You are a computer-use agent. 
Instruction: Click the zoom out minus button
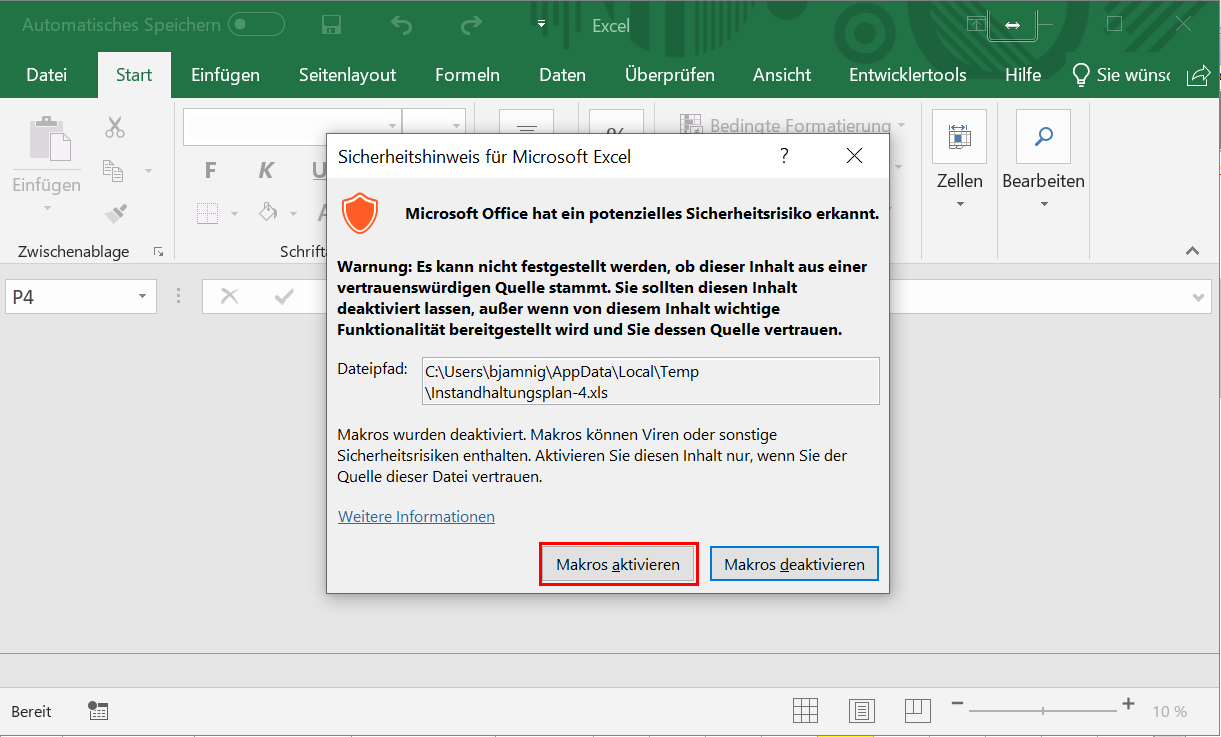coord(956,705)
